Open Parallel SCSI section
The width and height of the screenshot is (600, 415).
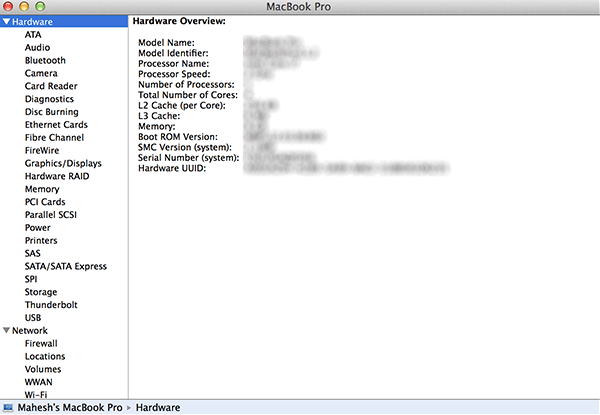51,215
